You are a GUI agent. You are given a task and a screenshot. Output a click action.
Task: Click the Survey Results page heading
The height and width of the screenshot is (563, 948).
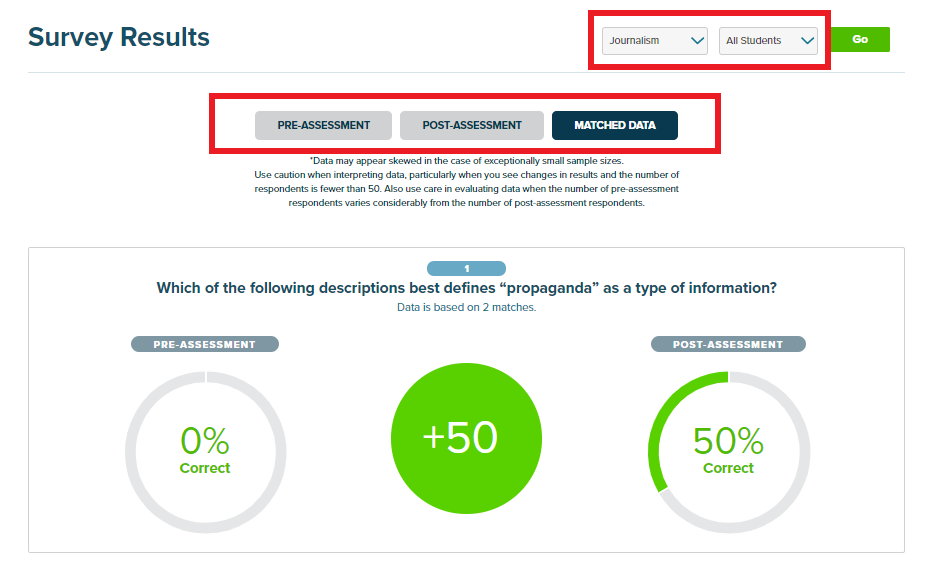pyautogui.click(x=119, y=38)
